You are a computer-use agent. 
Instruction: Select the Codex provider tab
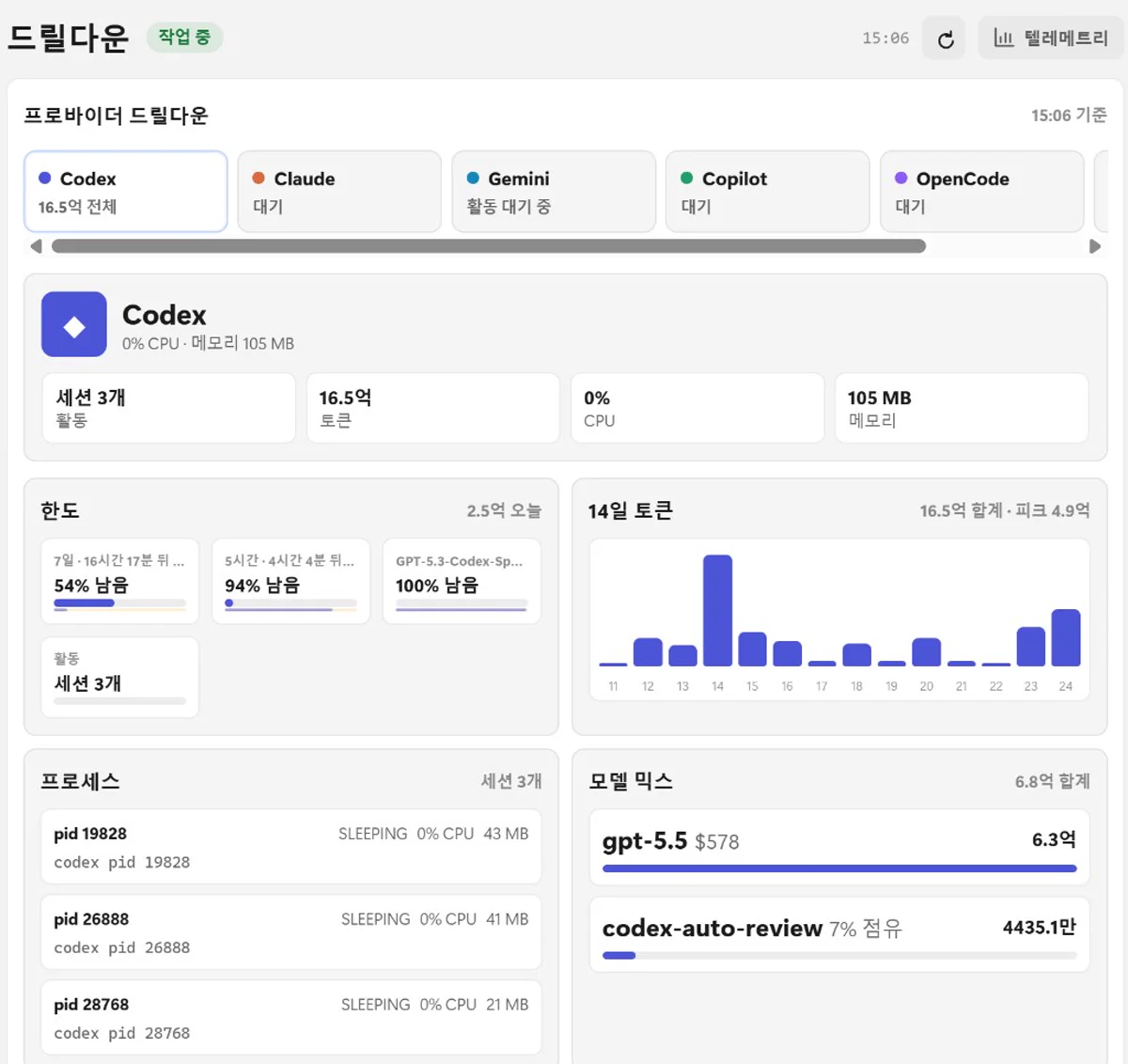pos(126,192)
